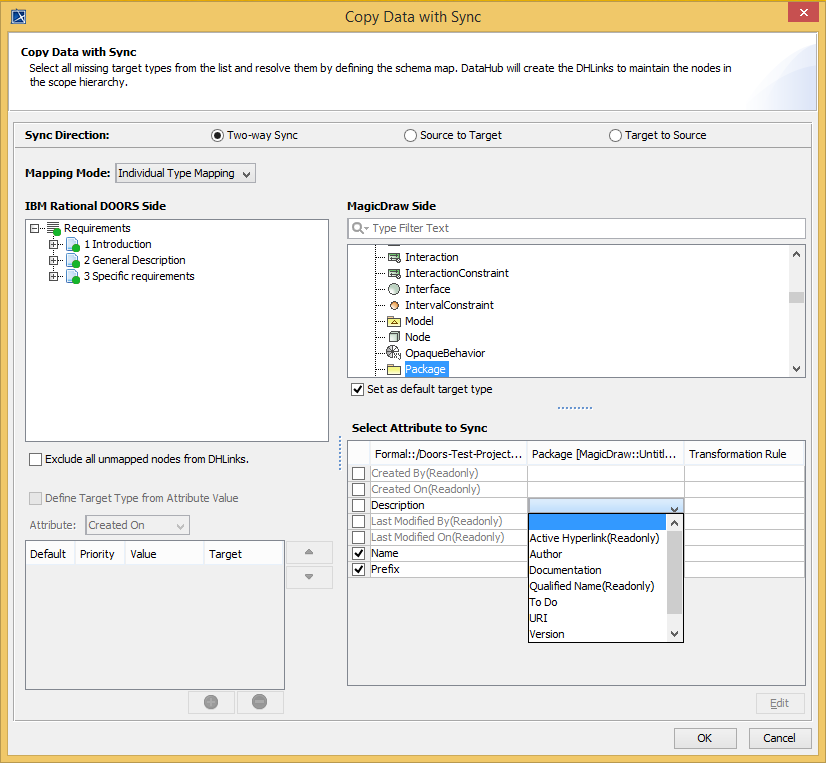The width and height of the screenshot is (826, 763).
Task: Select the InteractionConstraint icon in list
Action: coord(394,273)
